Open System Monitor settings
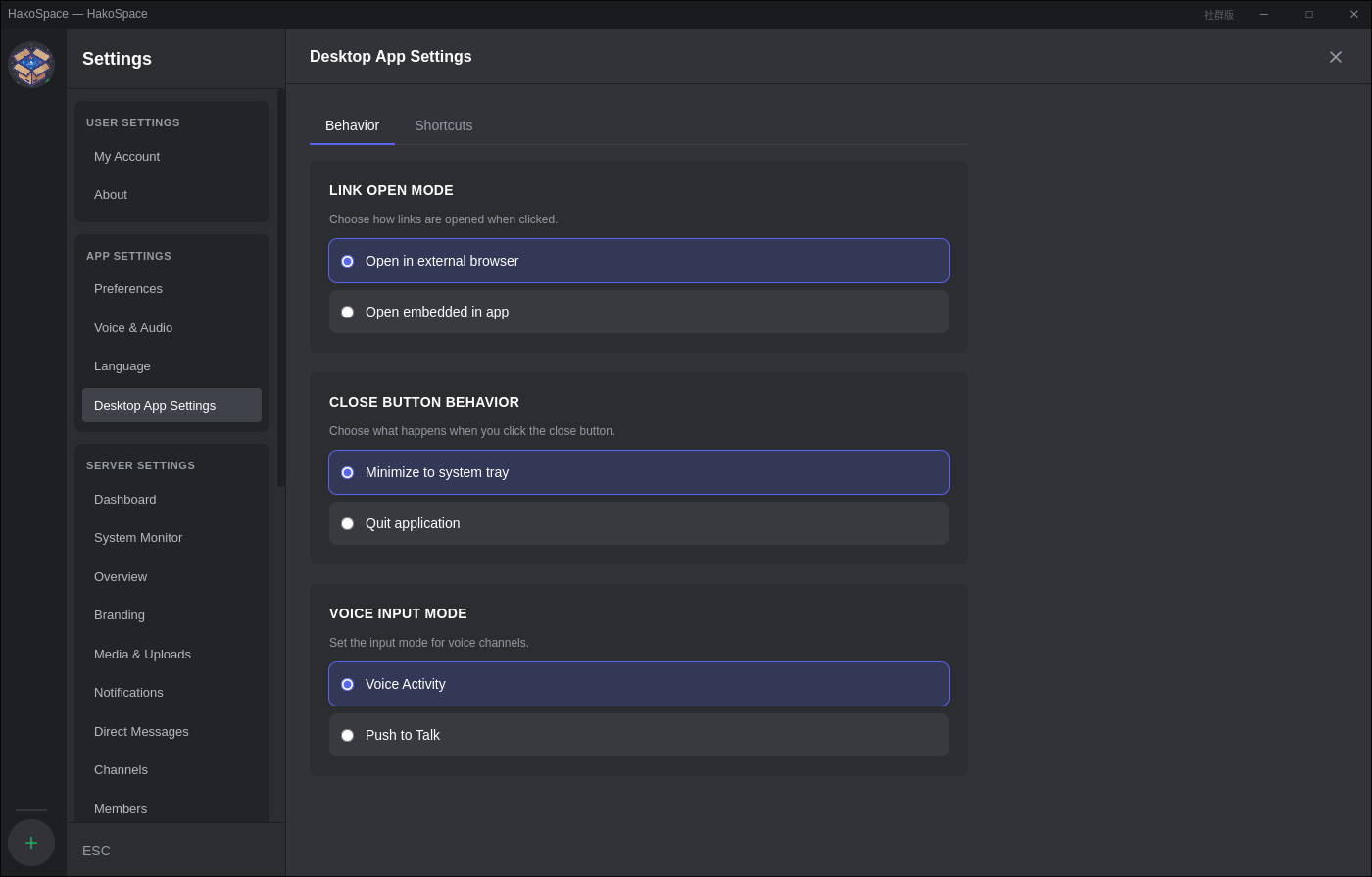 tap(138, 537)
